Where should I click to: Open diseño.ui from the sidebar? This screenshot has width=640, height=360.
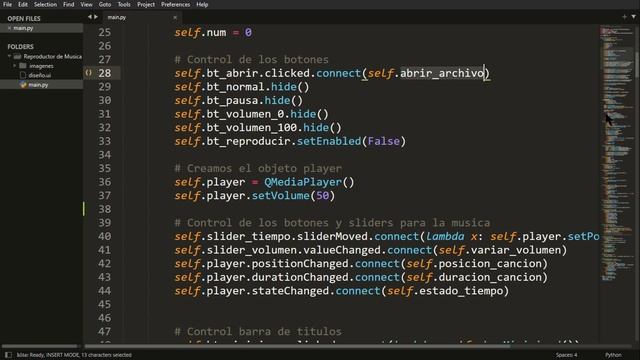click(x=40, y=76)
